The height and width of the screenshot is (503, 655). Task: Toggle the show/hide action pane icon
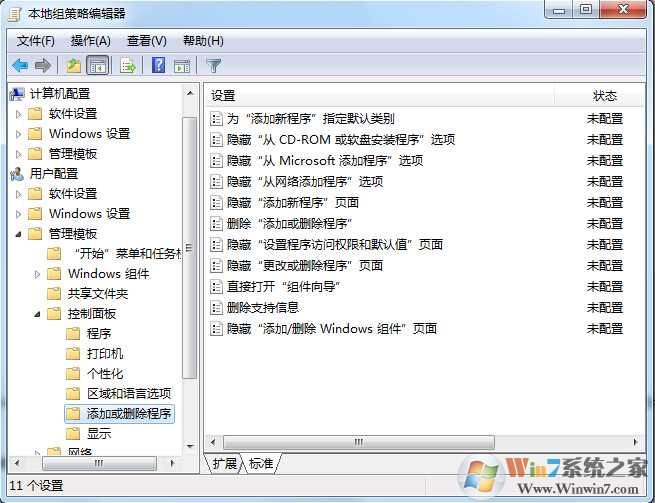tap(182, 66)
